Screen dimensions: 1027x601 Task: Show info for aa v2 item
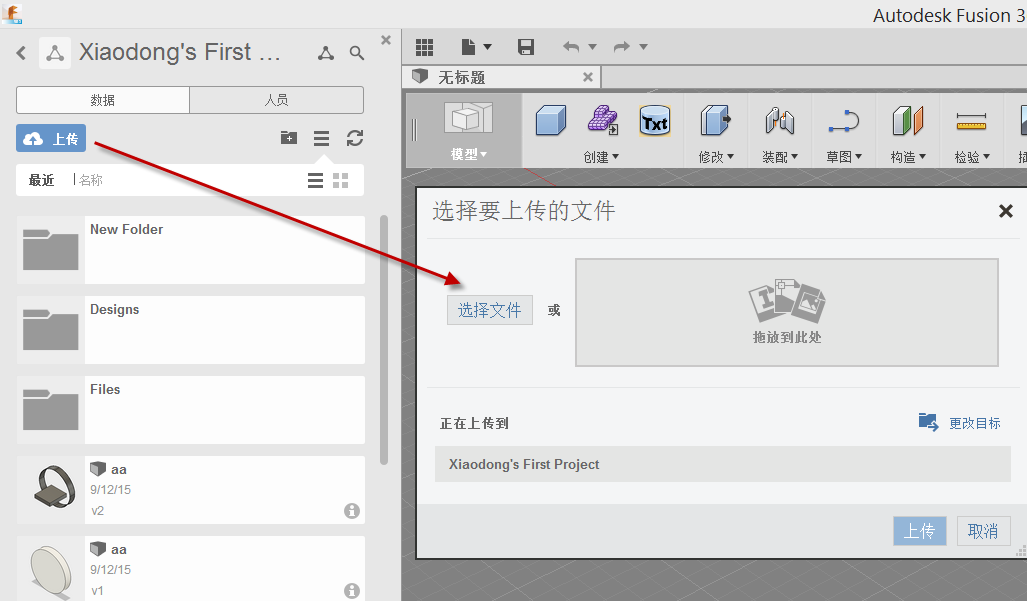352,511
